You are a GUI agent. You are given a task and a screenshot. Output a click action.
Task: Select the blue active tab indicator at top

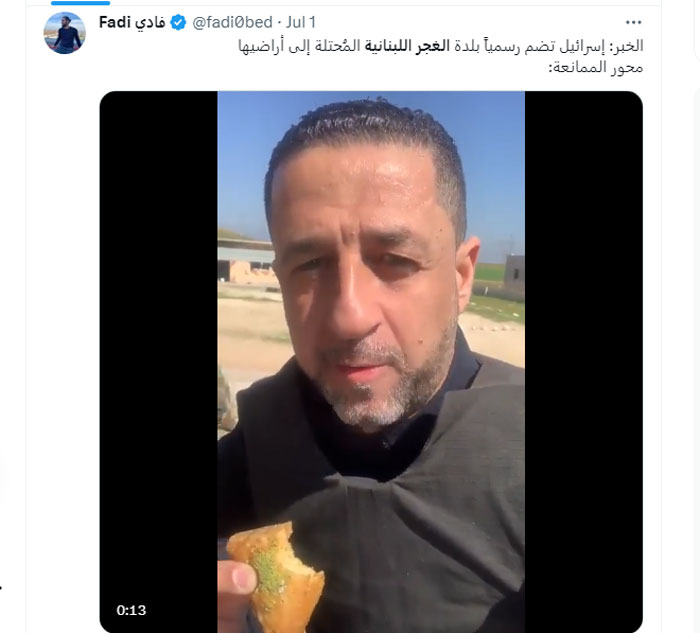pos(80,3)
